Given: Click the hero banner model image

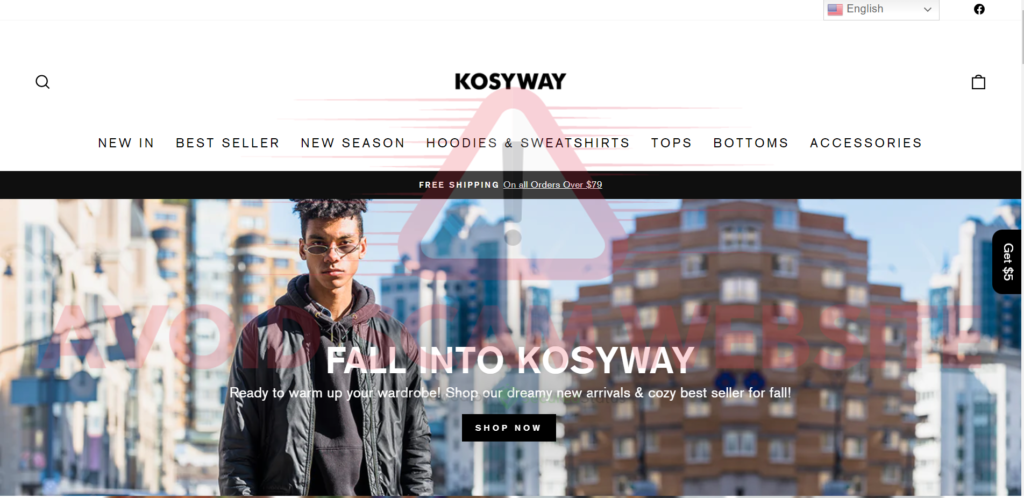Looking at the screenshot, I should tap(325, 347).
